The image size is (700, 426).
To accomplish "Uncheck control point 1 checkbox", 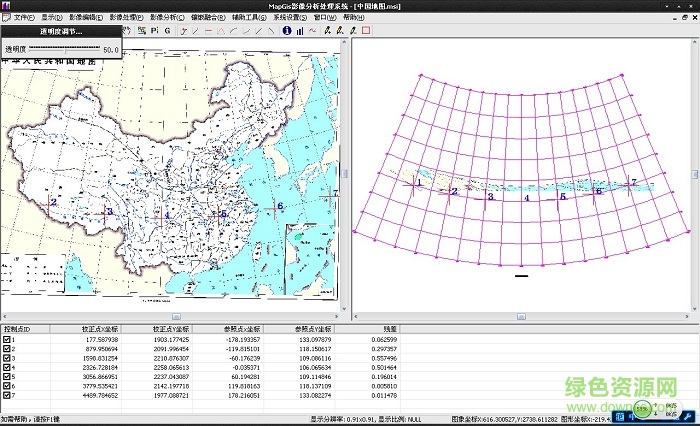I will coord(7,341).
